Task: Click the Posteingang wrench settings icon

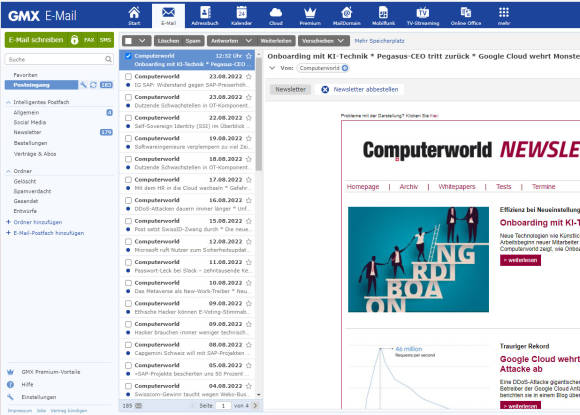Action: coord(84,85)
